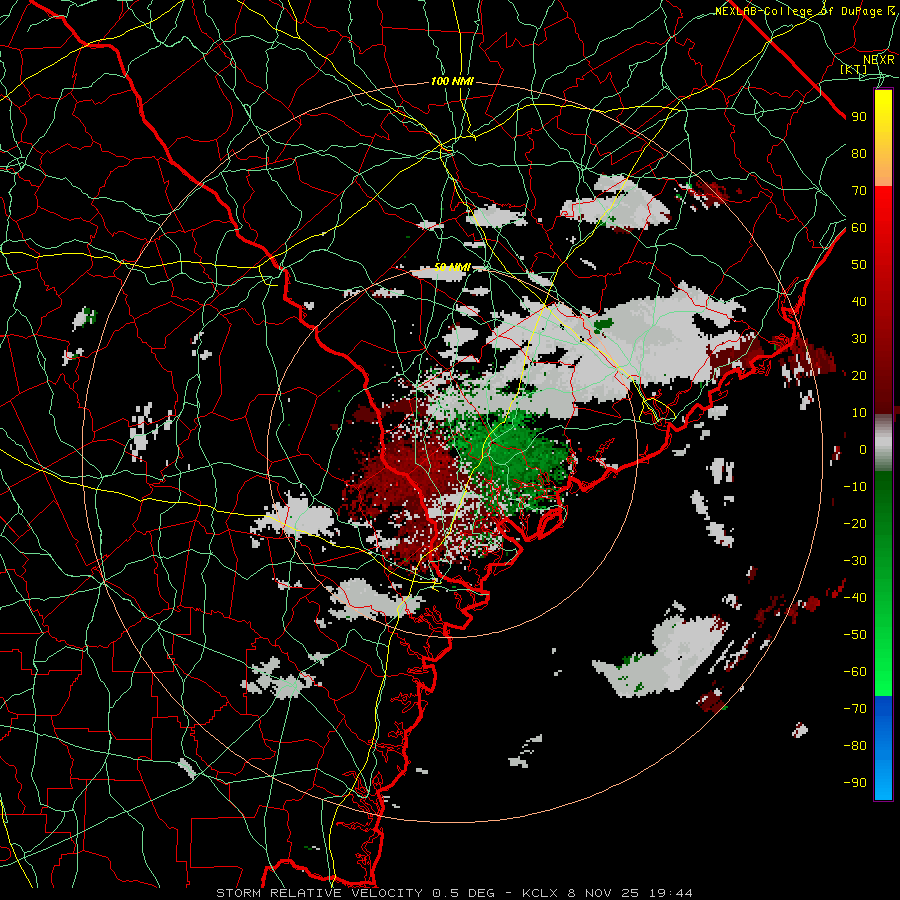Click the -40 value on velocity scale
Screen dimensions: 900x900
(x=855, y=598)
